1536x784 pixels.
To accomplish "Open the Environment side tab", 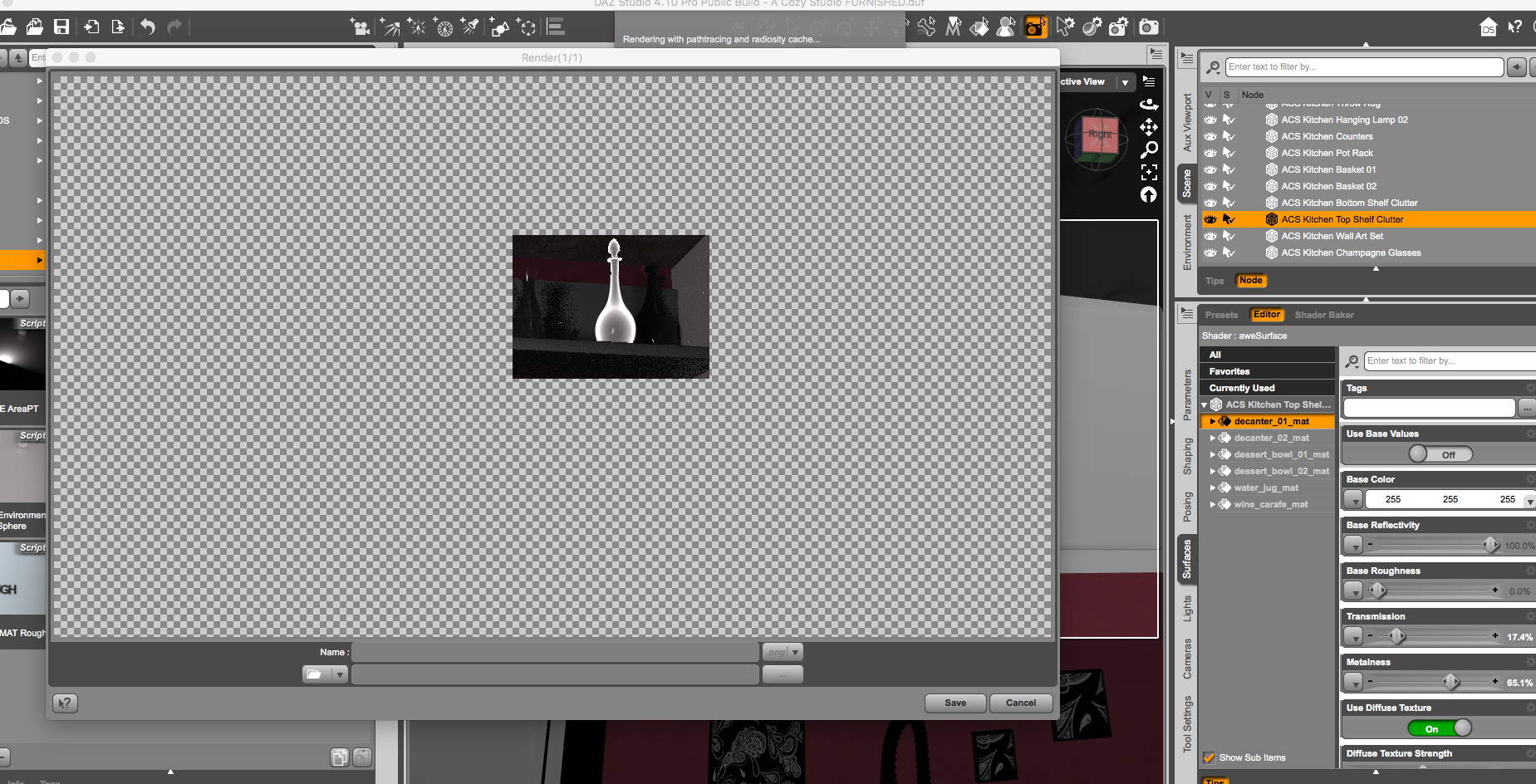I will pyautogui.click(x=1187, y=242).
